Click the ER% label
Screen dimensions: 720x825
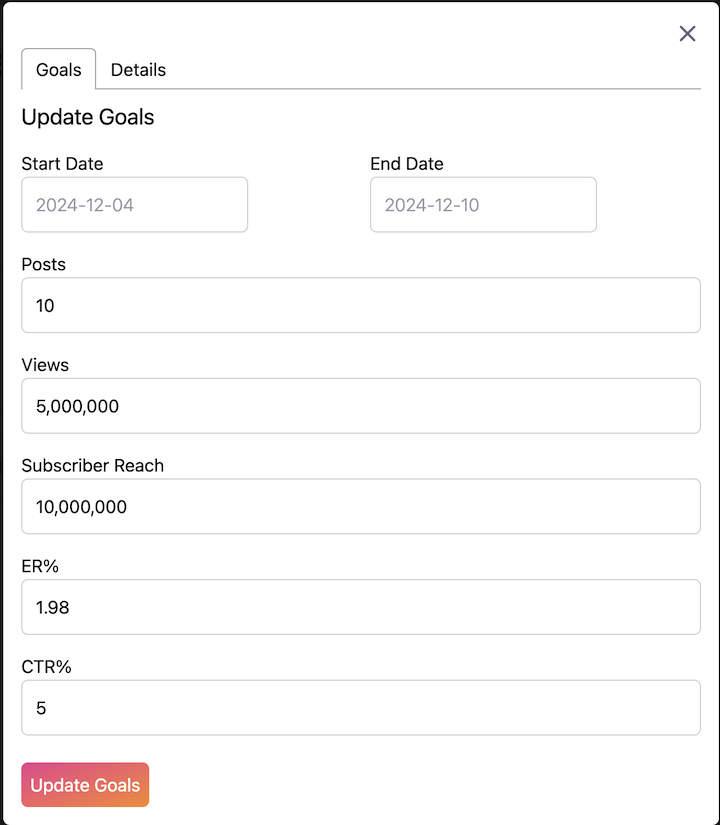point(40,566)
